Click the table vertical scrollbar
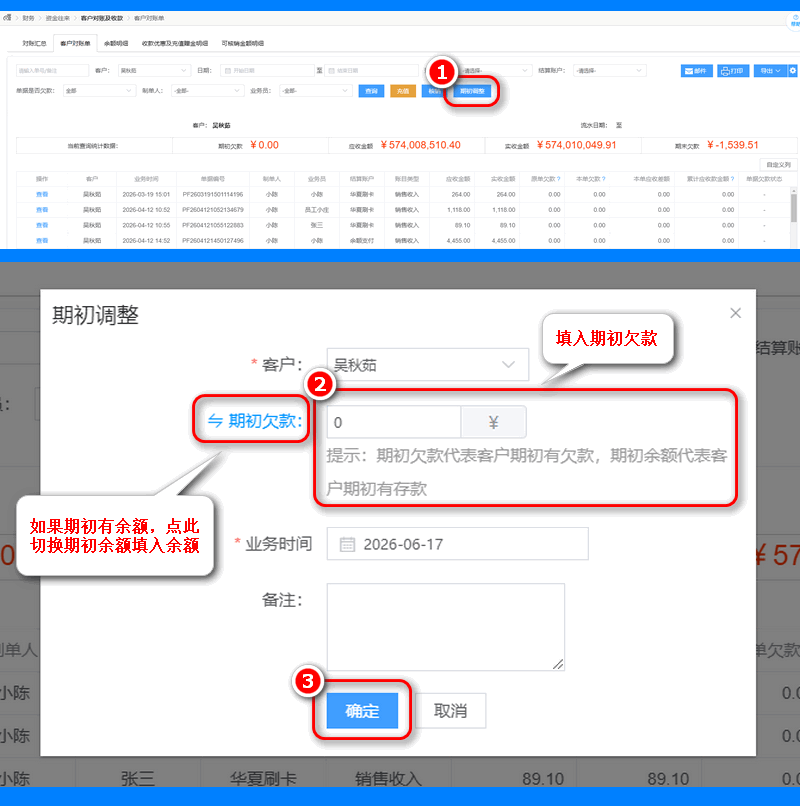Viewport: 800px width, 806px height. tap(794, 206)
